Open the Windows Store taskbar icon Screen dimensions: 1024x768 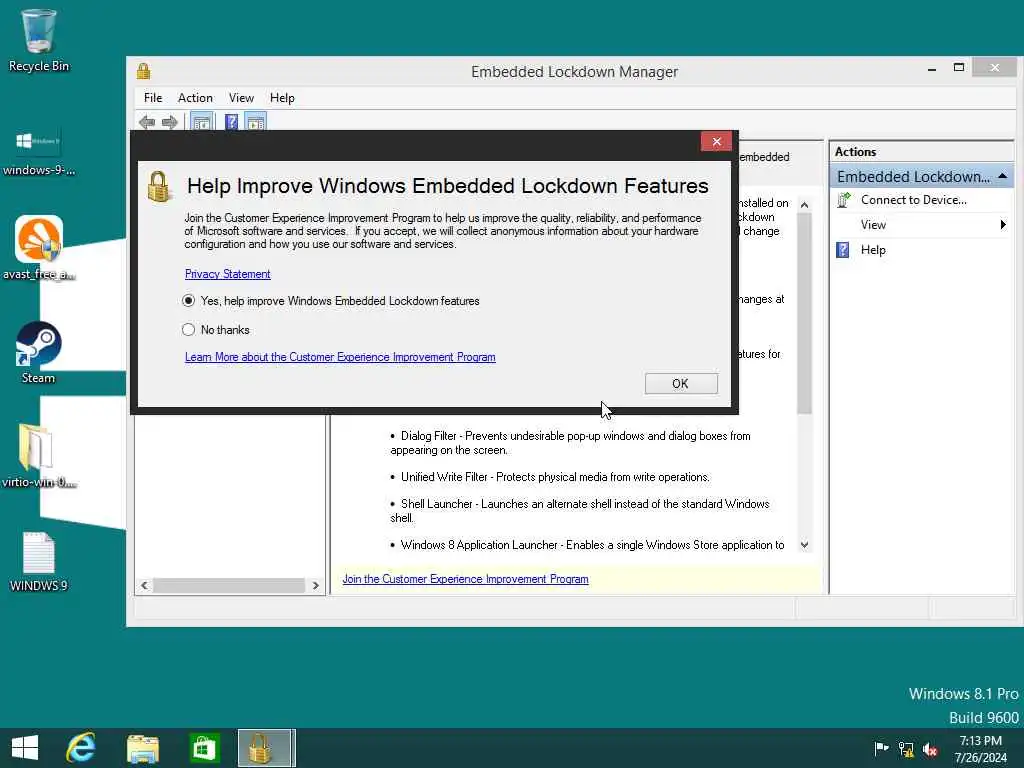[204, 748]
